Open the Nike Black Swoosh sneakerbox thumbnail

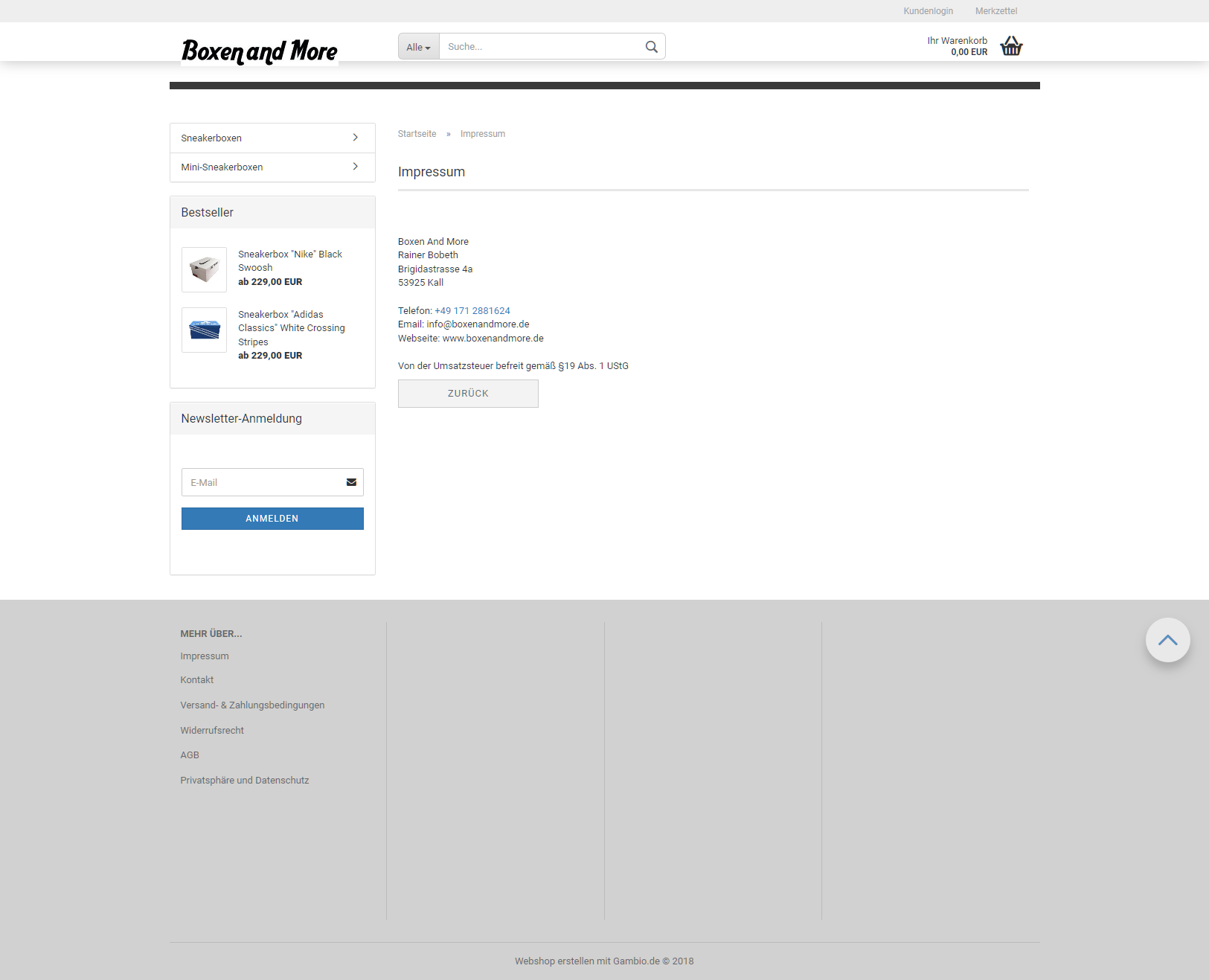(204, 269)
